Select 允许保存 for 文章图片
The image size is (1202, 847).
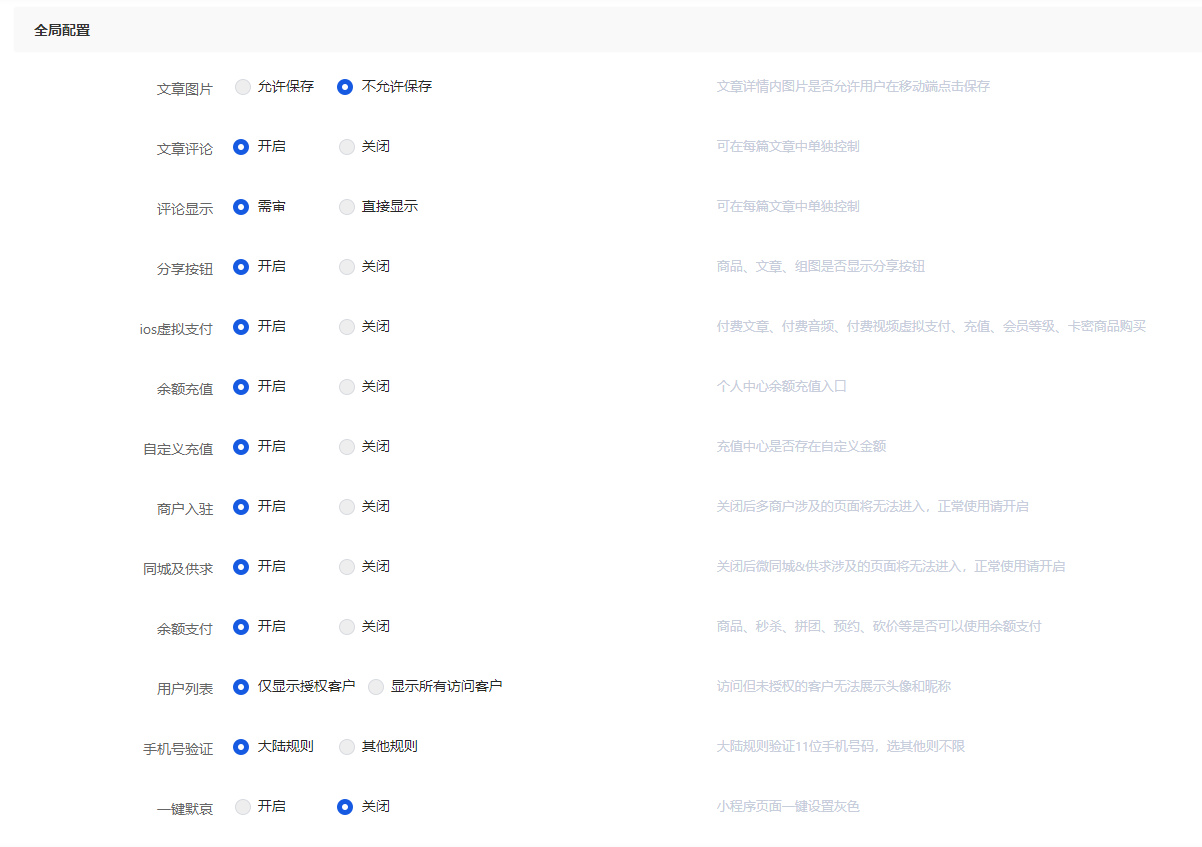(x=243, y=87)
